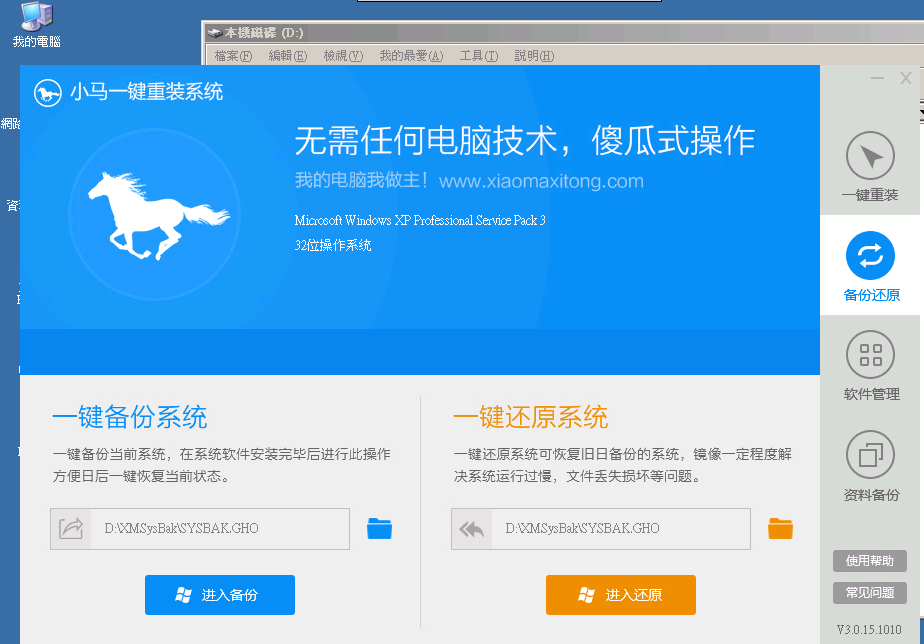924x644 pixels.
Task: Click 进入备份 blue button
Action: [220, 595]
